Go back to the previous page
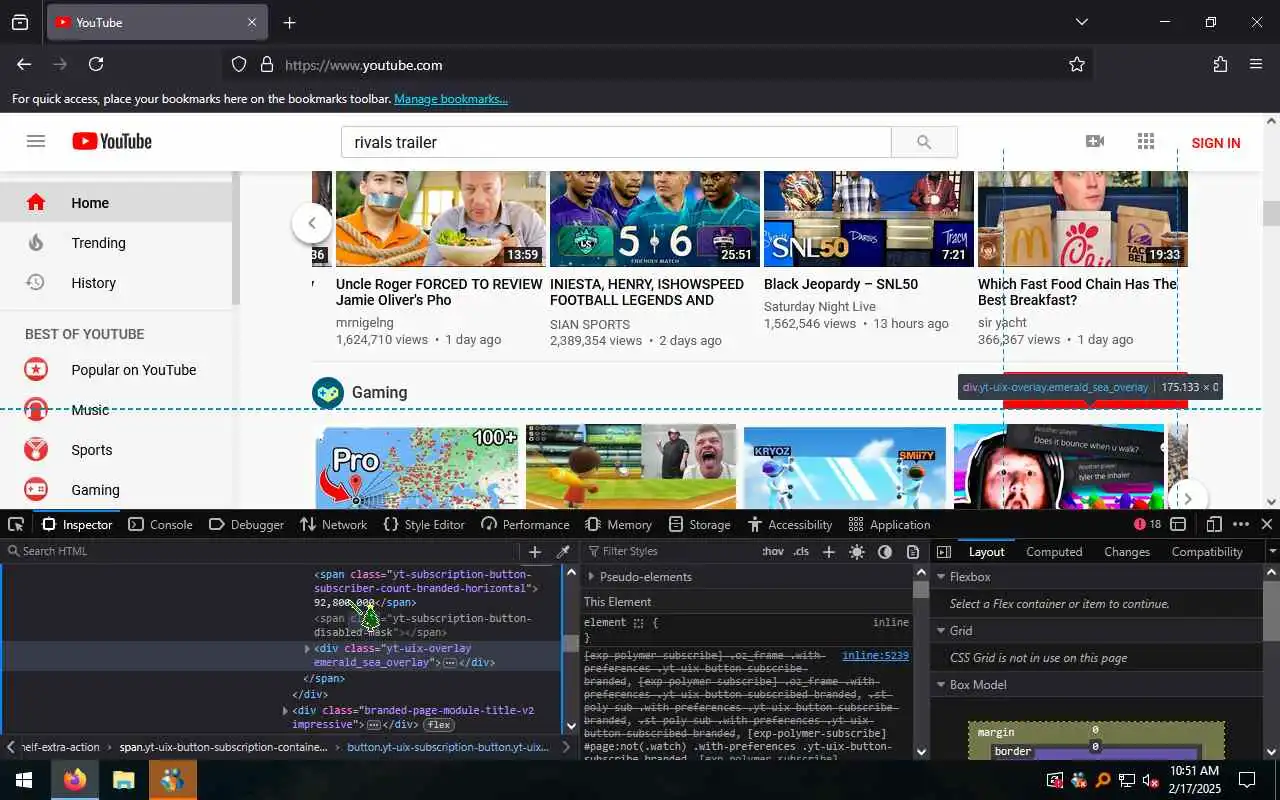This screenshot has width=1280, height=800. [24, 65]
